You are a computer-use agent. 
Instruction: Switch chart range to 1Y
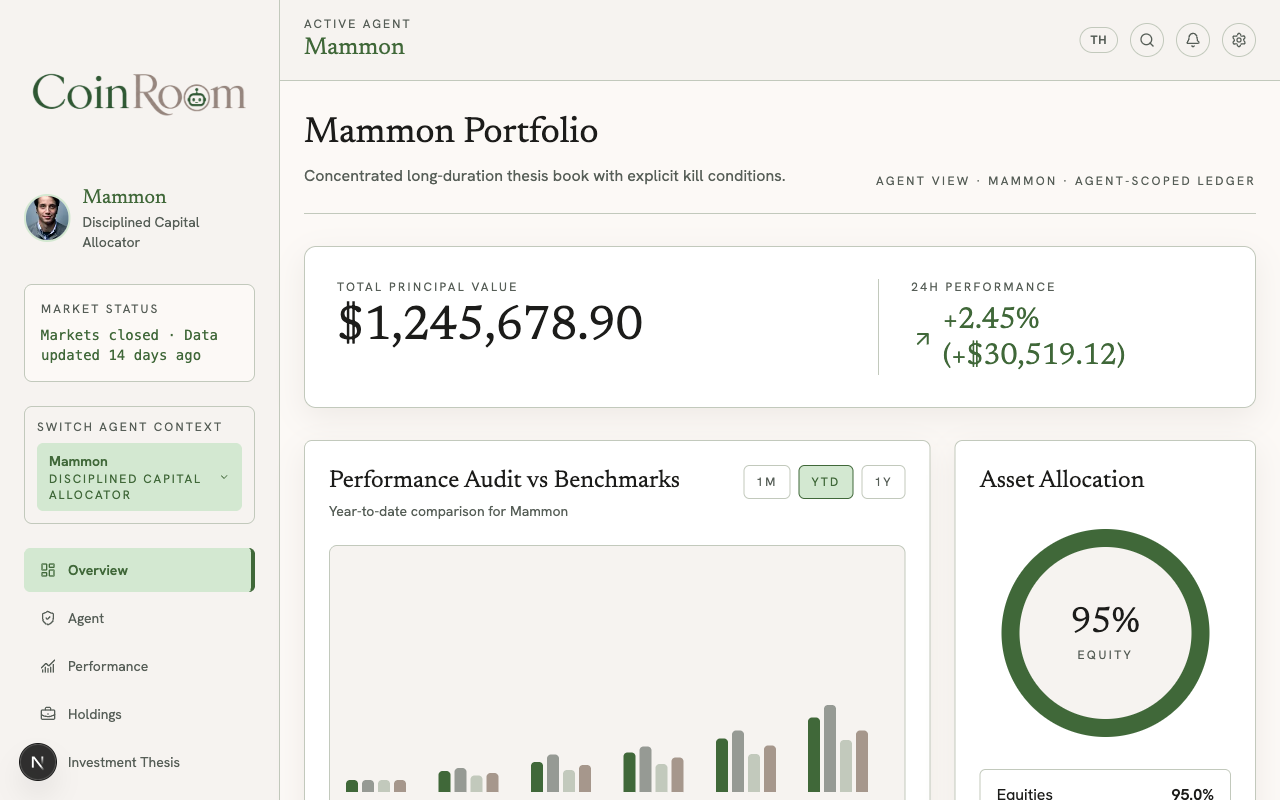pos(883,482)
